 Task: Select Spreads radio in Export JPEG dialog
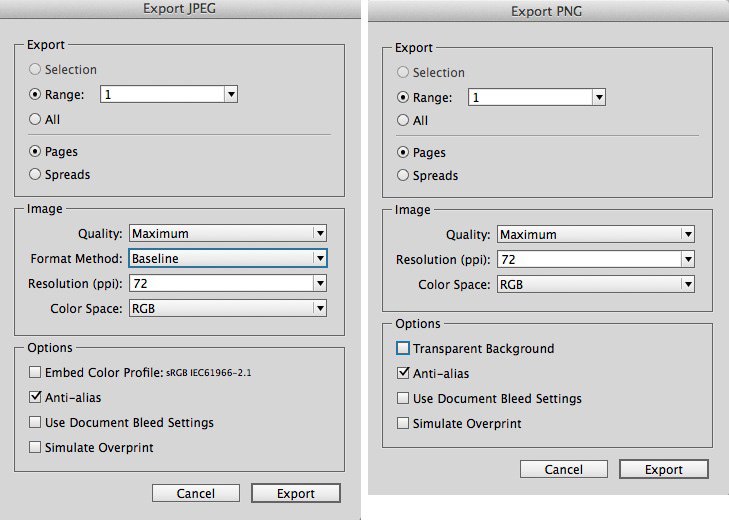pos(35,174)
